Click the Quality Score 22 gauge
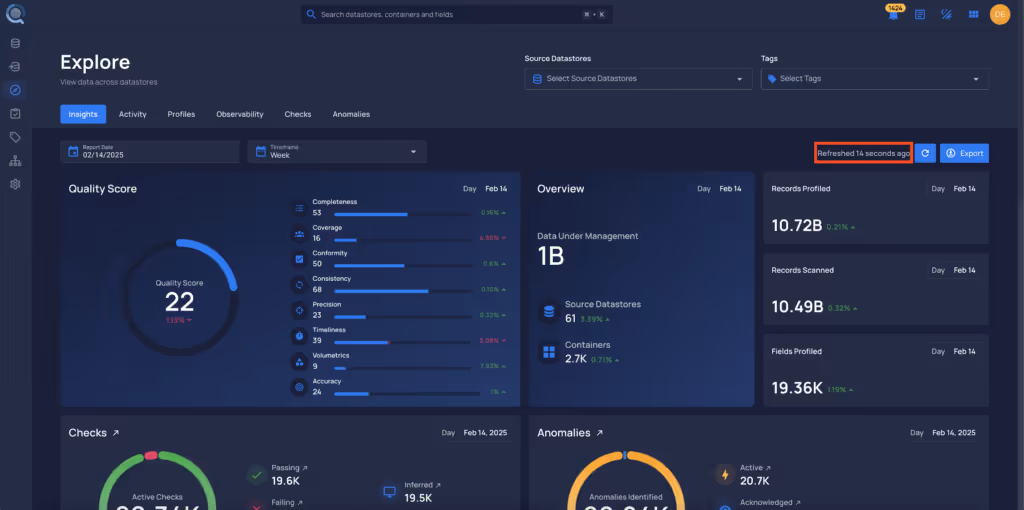This screenshot has width=1024, height=510. click(x=180, y=297)
